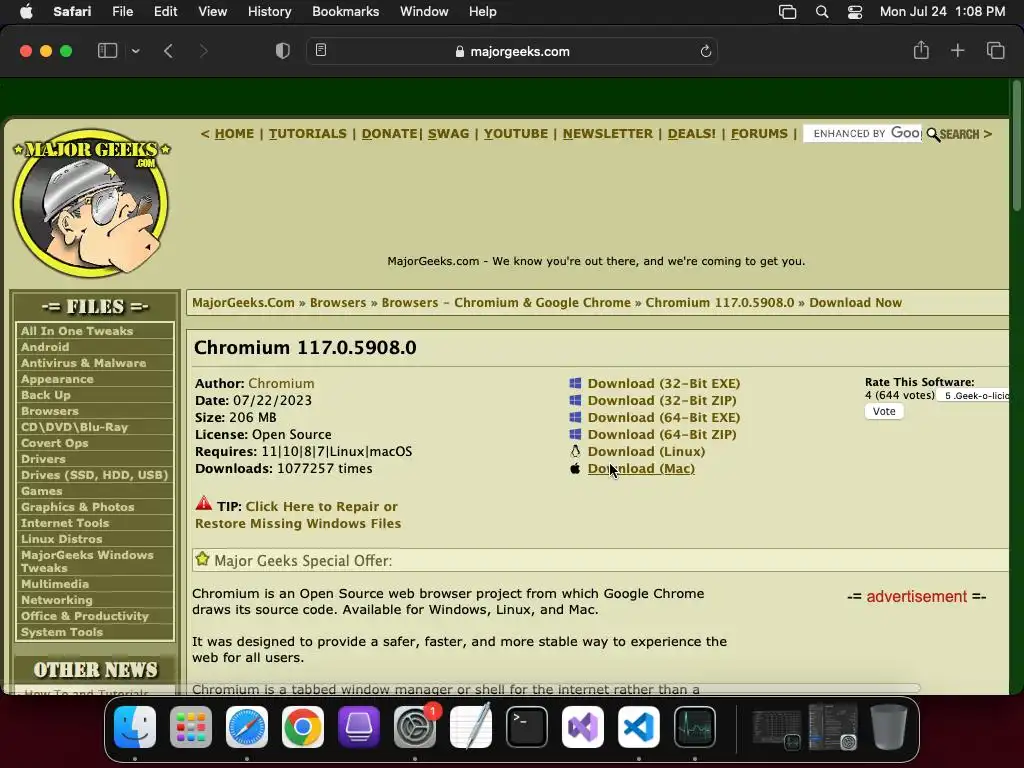Viewport: 1024px width, 768px height.
Task: Reload the page with the refresh icon
Action: (x=705, y=51)
